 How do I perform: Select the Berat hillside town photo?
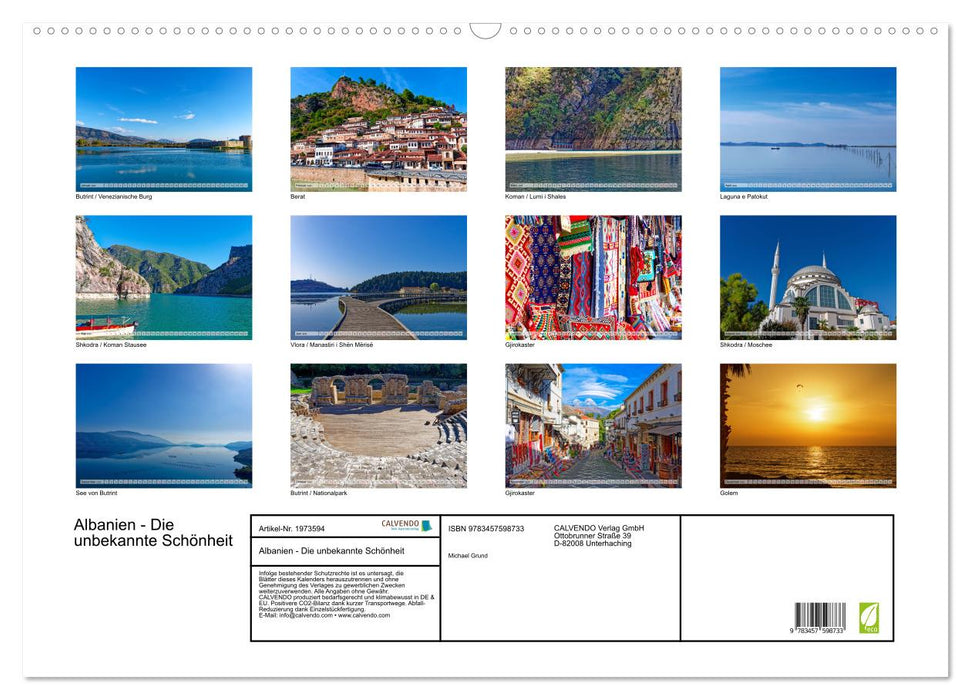(x=378, y=128)
